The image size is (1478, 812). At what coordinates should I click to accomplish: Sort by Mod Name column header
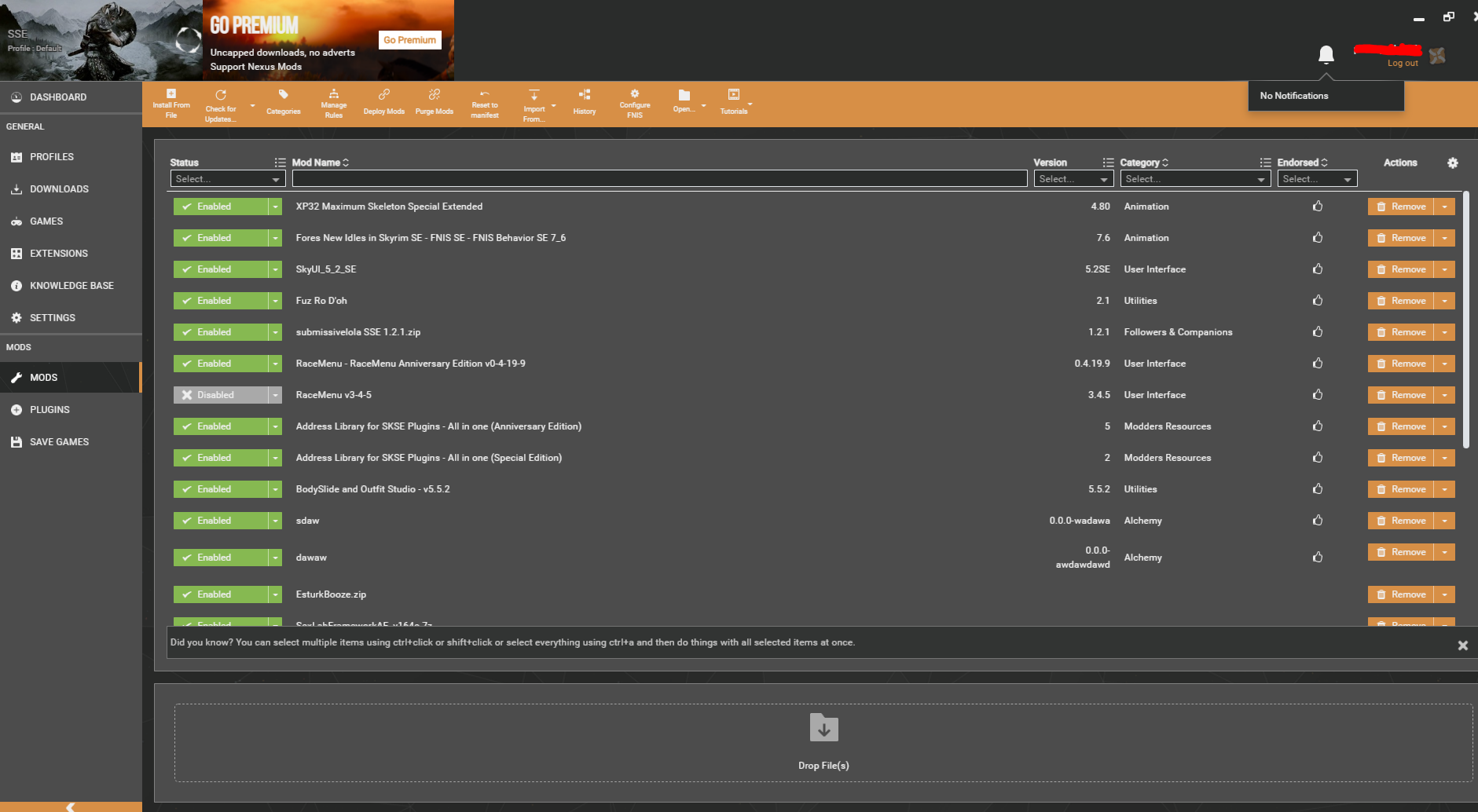click(320, 163)
